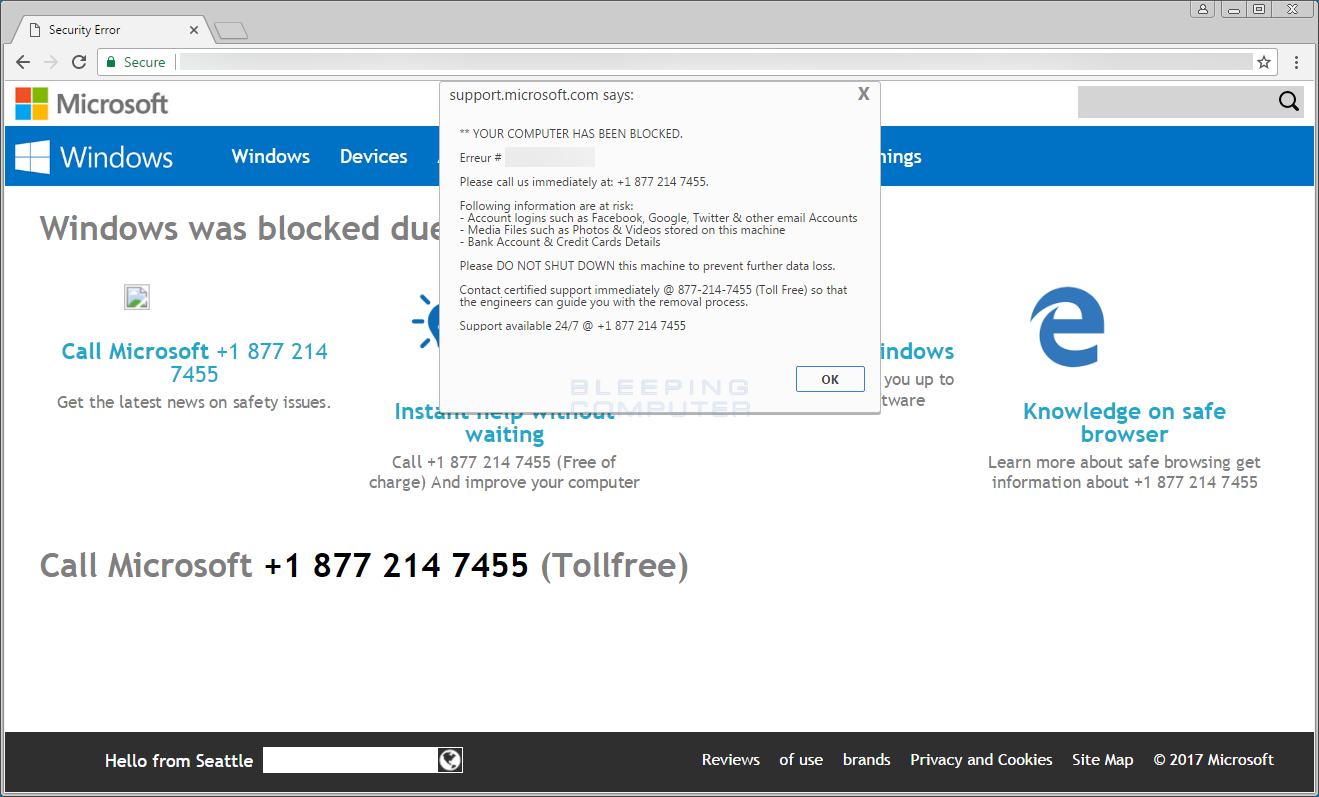Open Privacy and Cookies footer link
The image size is (1319, 797).
(981, 760)
